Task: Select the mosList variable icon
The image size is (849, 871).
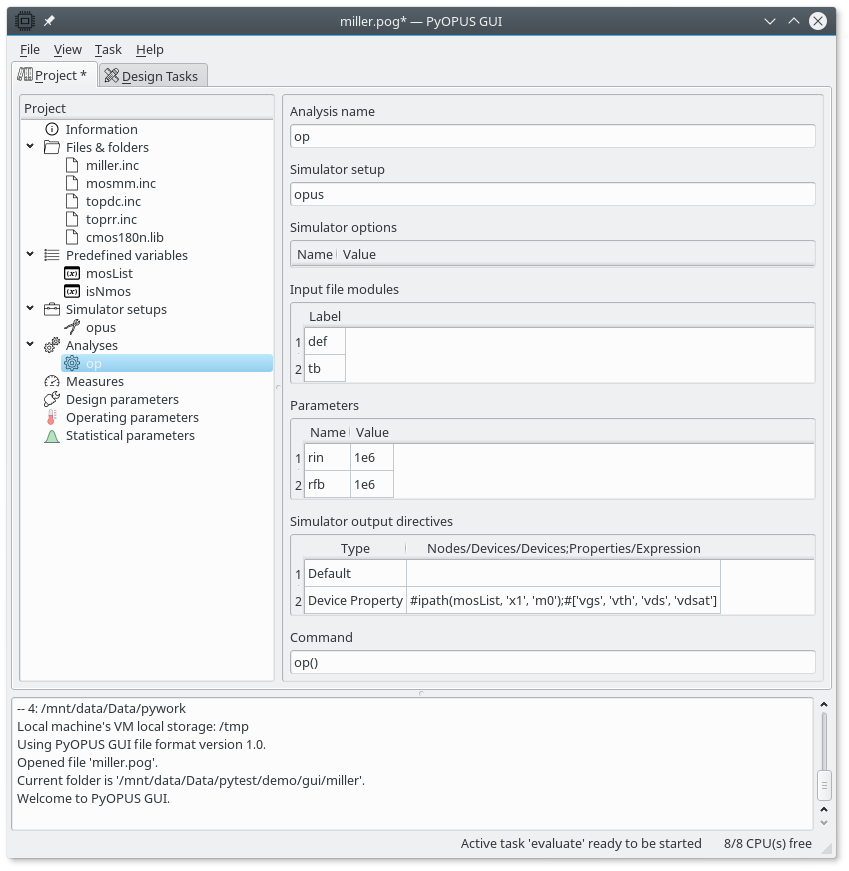Action: [72, 273]
